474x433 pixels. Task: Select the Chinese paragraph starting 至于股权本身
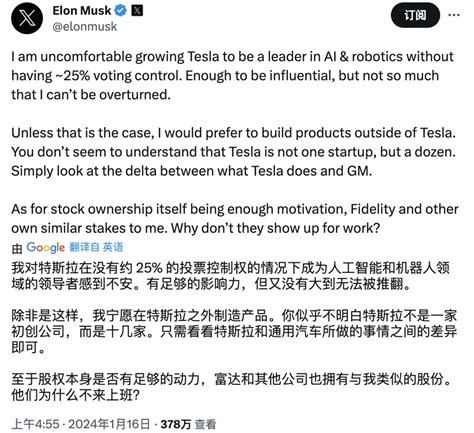(x=231, y=387)
